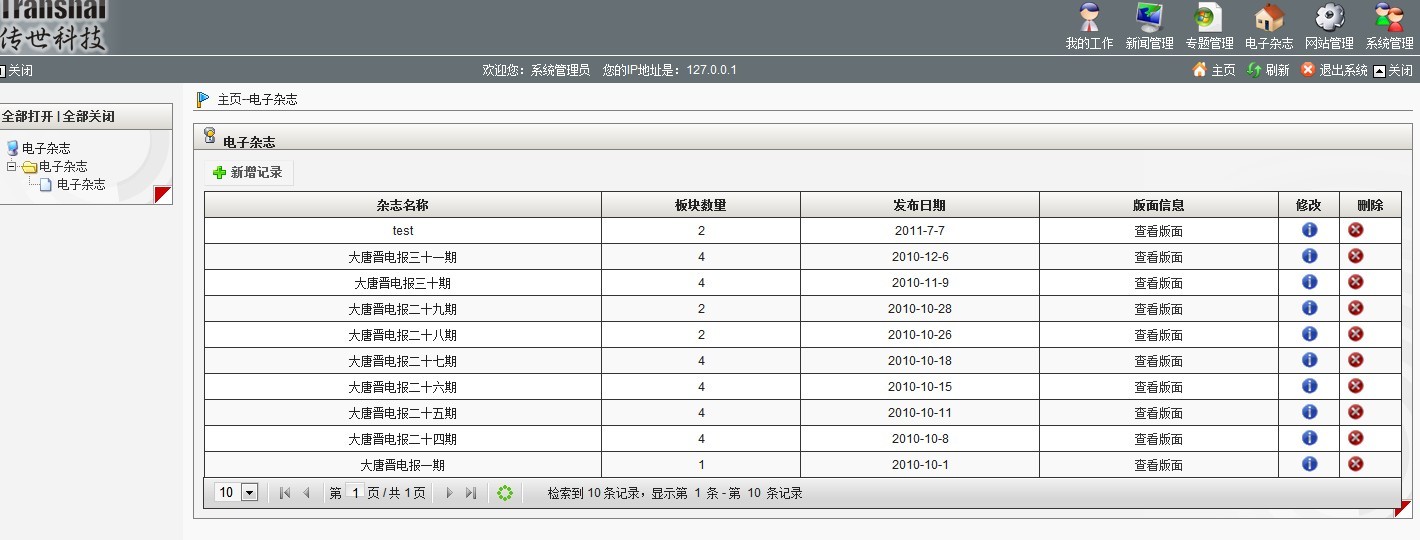1420x540 pixels.
Task: Open 电子杂志 module in top navigation
Action: click(1269, 27)
